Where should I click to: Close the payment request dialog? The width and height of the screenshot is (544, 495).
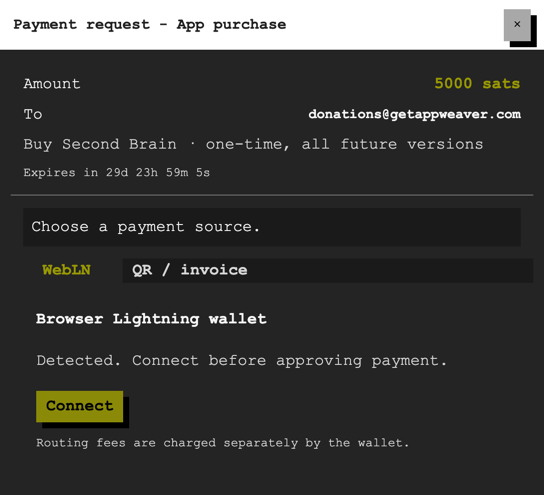pos(517,25)
